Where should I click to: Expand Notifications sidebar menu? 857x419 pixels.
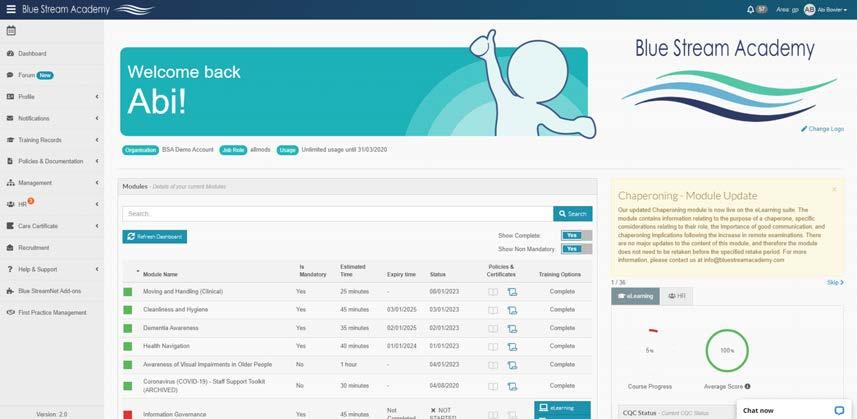pos(52,119)
